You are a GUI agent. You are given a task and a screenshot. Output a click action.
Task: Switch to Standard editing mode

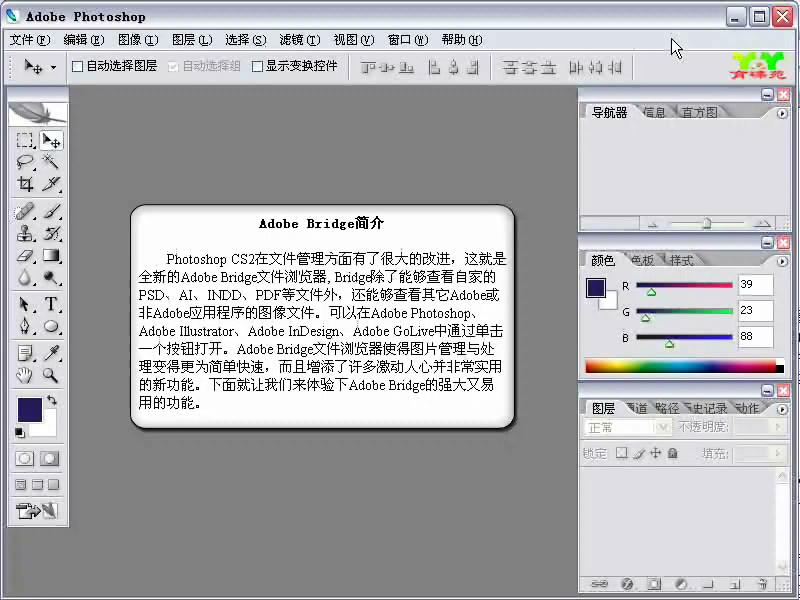pyautogui.click(x=24, y=459)
